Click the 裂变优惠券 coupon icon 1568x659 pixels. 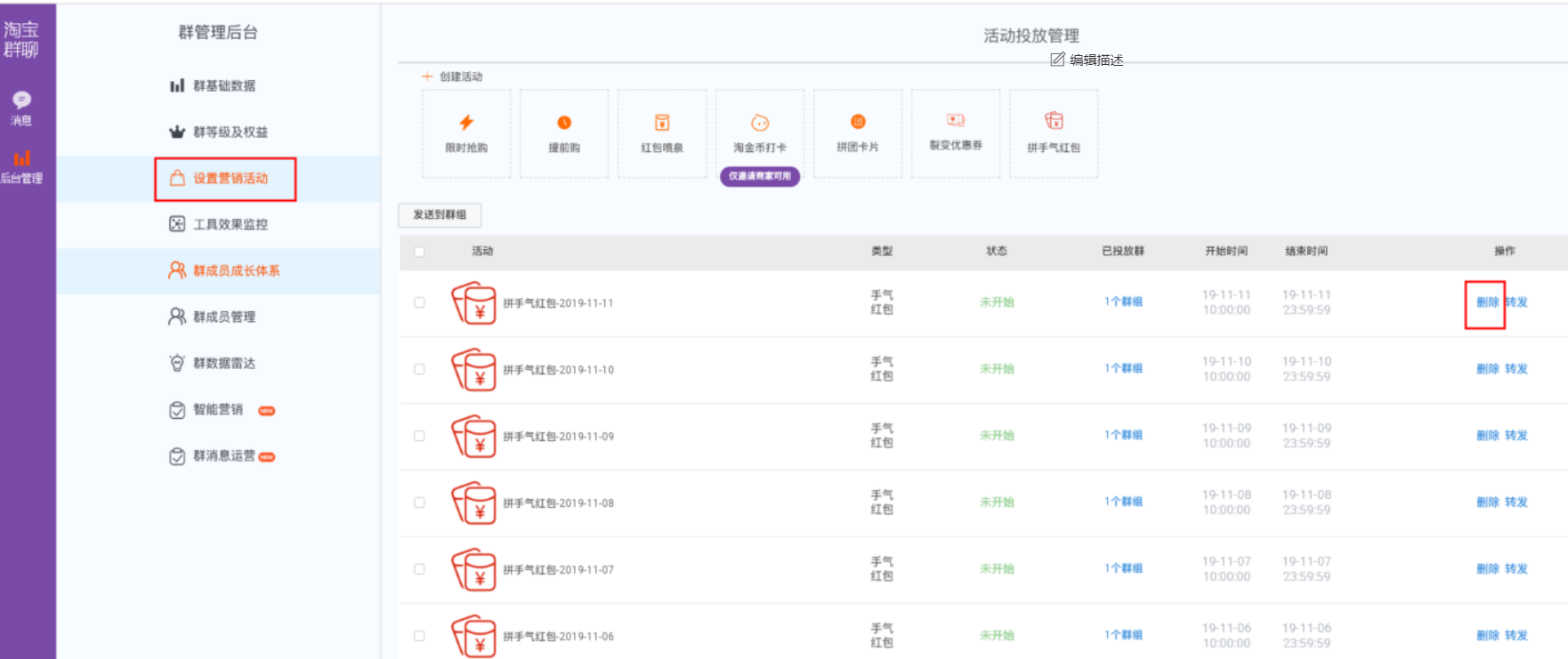coord(956,120)
